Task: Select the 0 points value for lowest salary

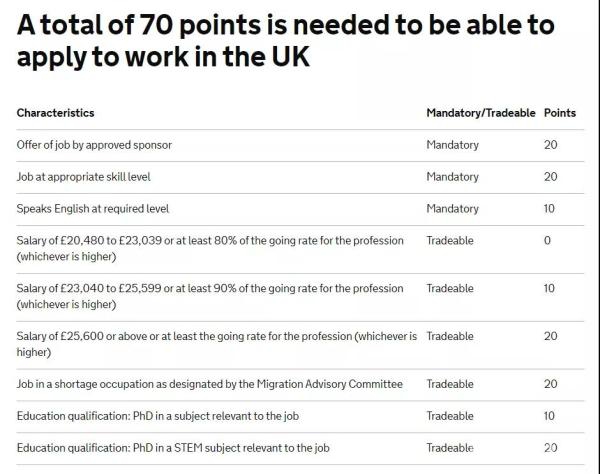Action: coord(550,241)
